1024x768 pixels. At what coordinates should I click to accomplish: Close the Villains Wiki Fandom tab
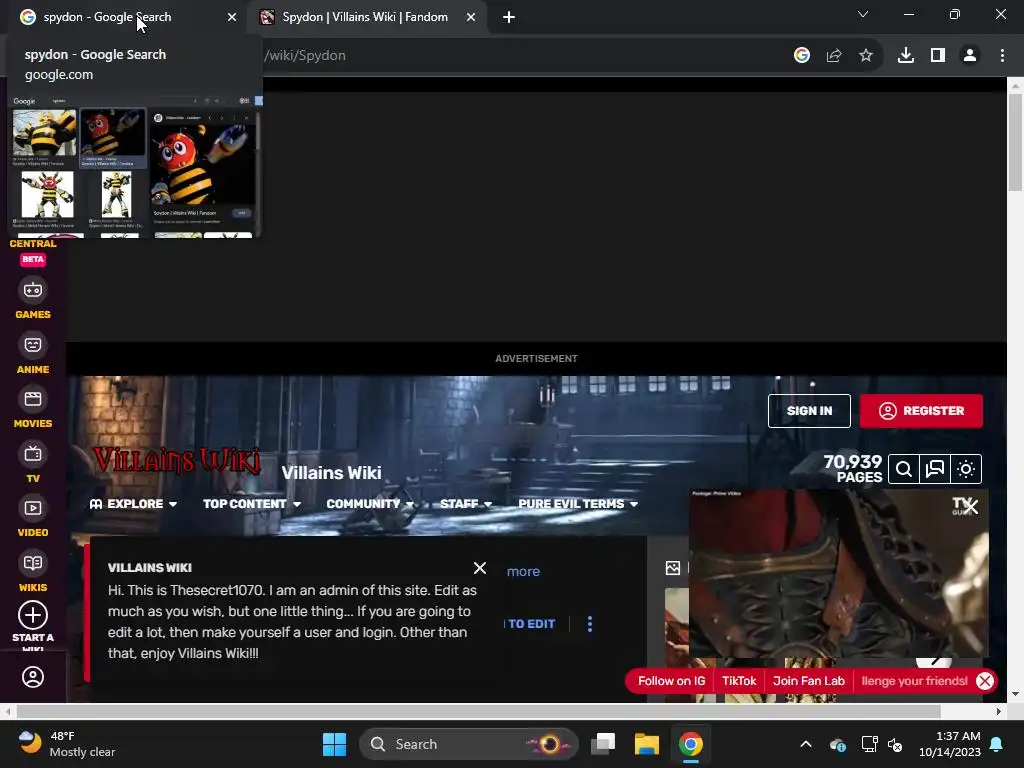[471, 18]
